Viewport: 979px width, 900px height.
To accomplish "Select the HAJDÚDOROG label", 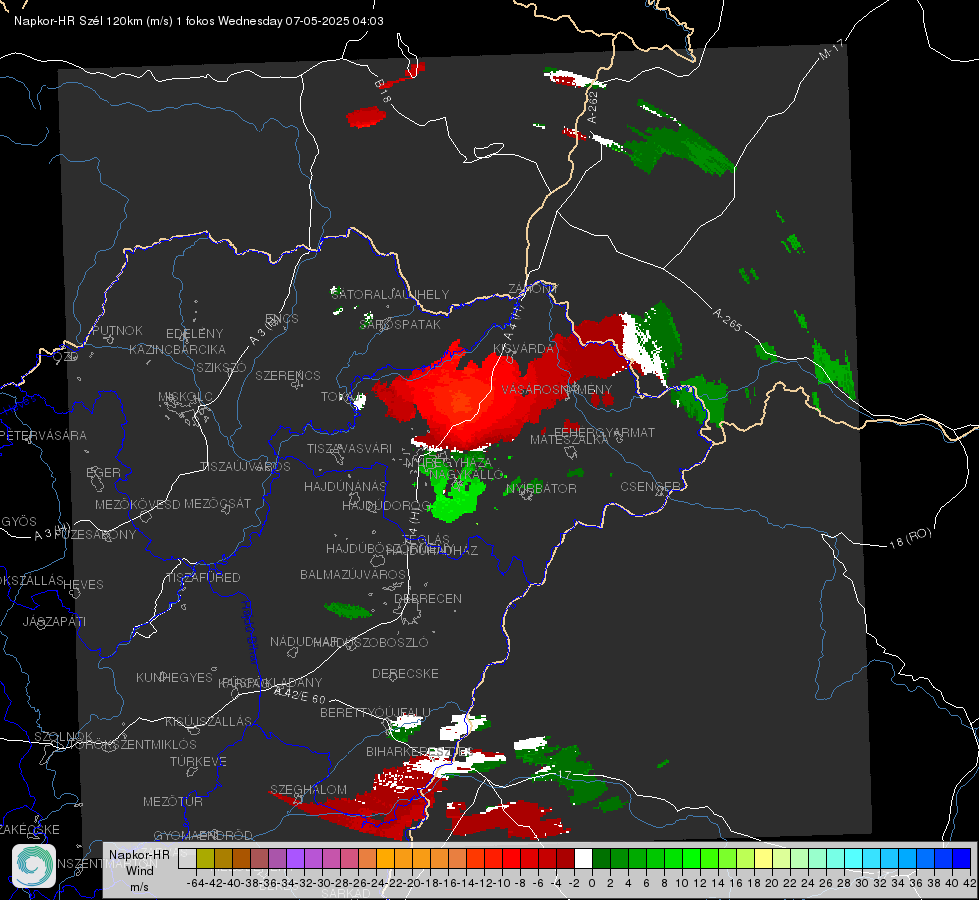I will [385, 505].
